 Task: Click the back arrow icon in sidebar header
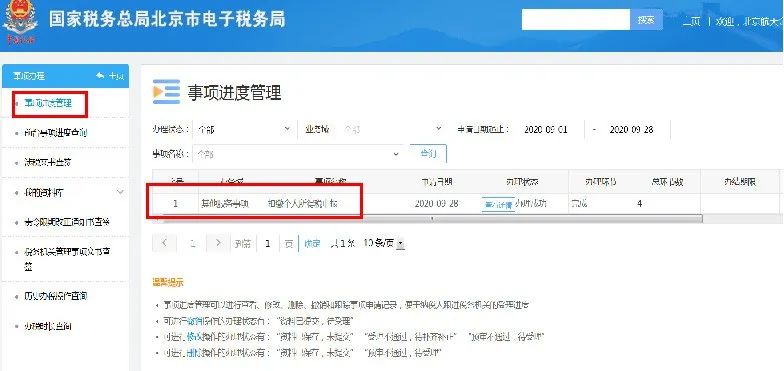[x=100, y=76]
